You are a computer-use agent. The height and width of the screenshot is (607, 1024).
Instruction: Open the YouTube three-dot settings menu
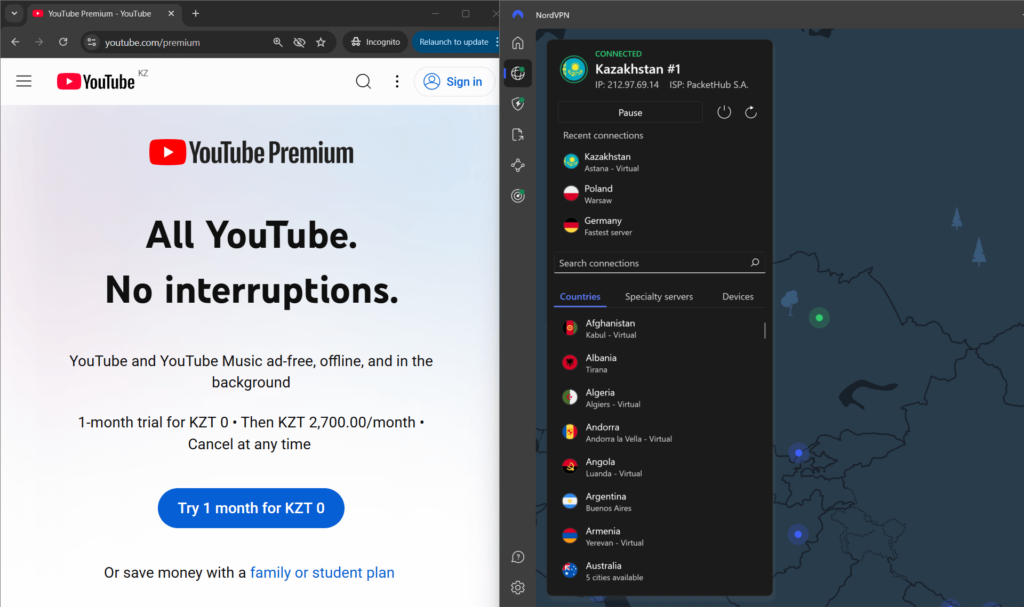coord(397,81)
